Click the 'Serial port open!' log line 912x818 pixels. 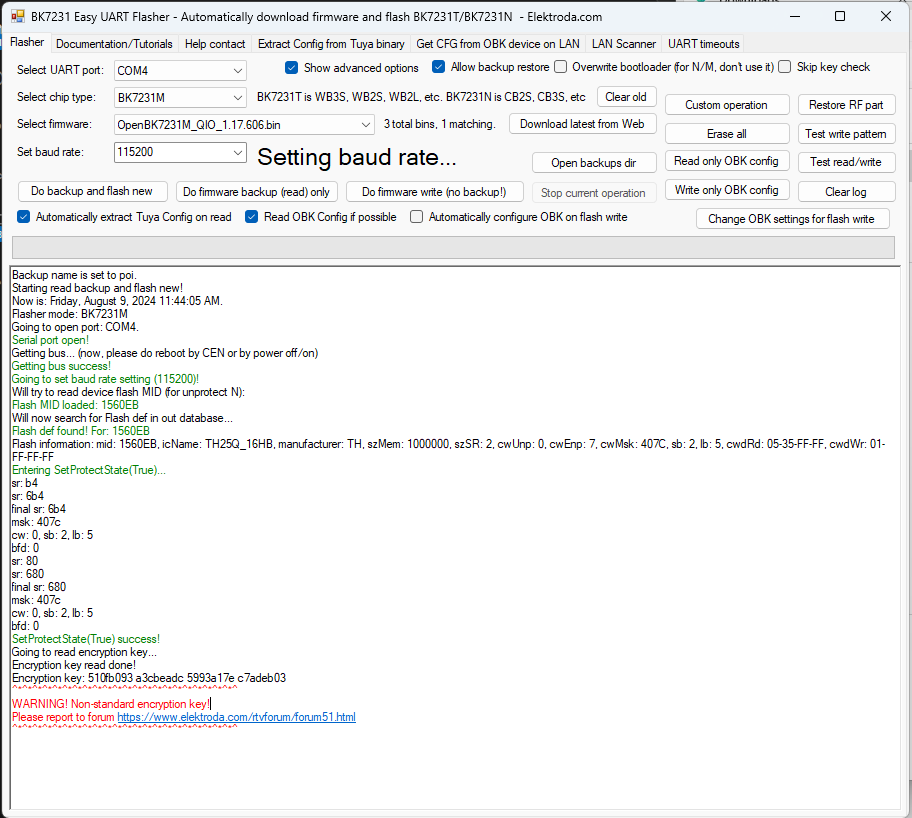coord(51,340)
